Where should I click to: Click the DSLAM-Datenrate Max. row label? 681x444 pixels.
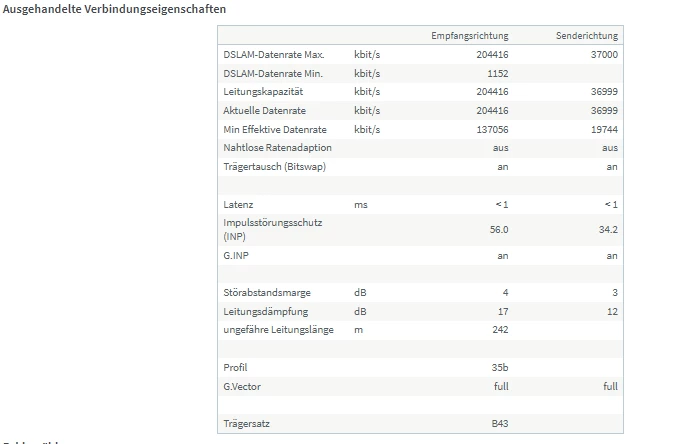pyautogui.click(x=274, y=55)
